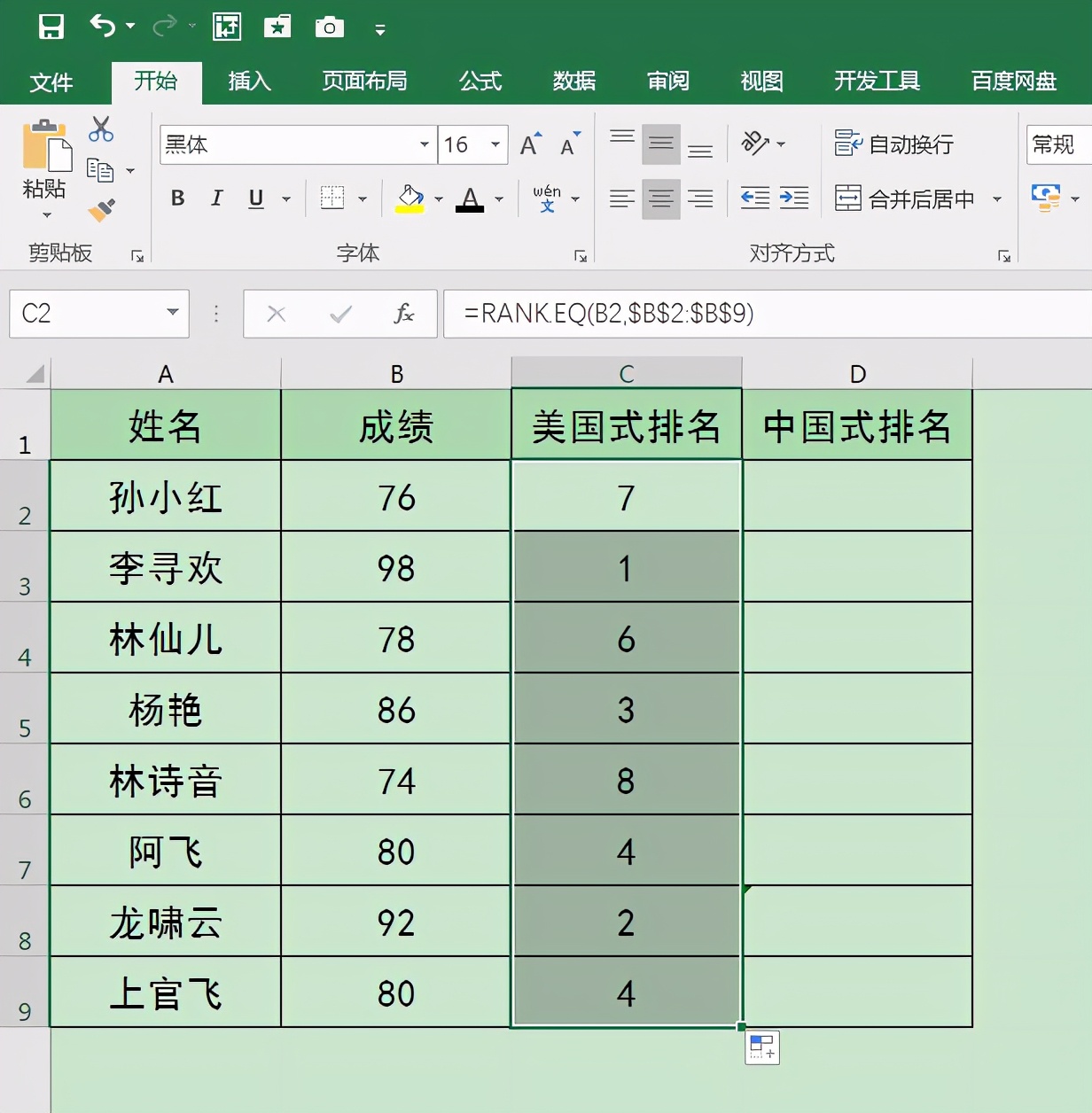This screenshot has width=1092, height=1113.
Task: Click the camera screenshot icon in quick access toolbar
Action: (329, 27)
